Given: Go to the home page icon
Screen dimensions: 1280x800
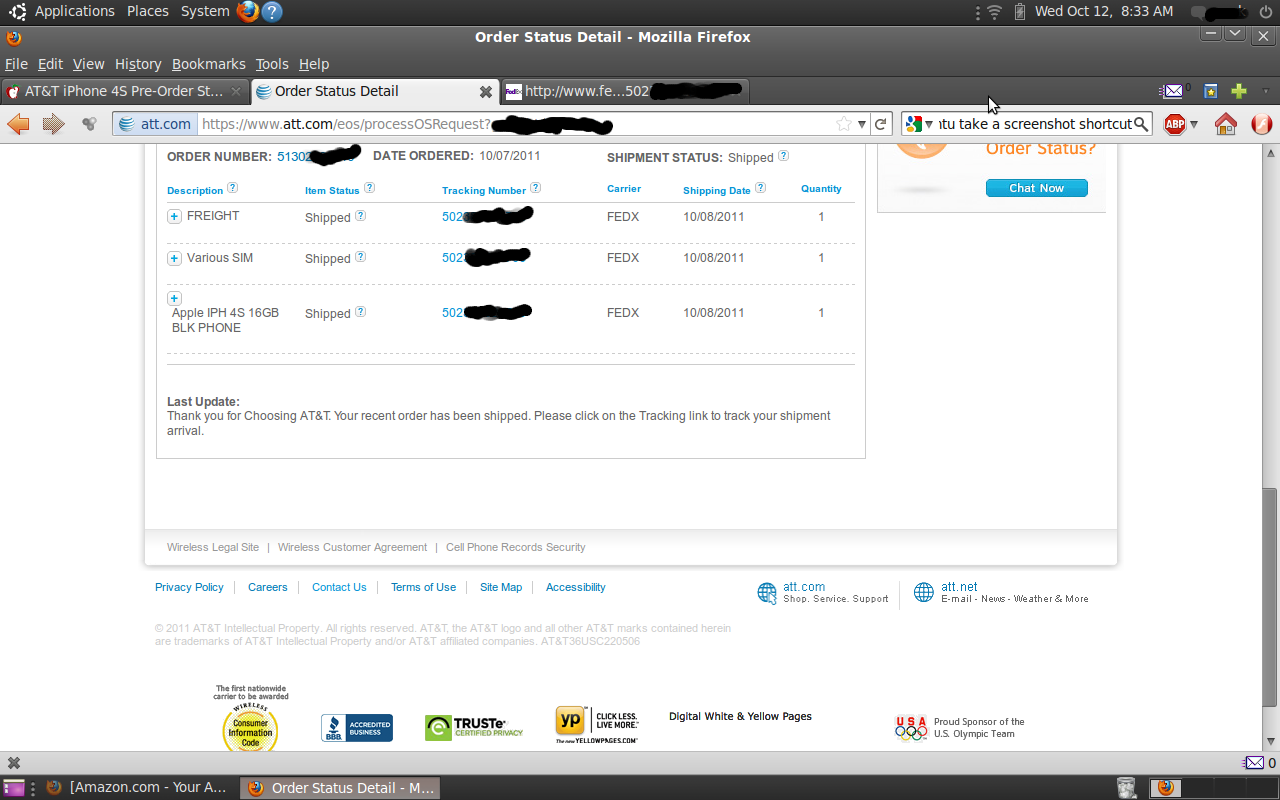Looking at the screenshot, I should tap(1225, 124).
